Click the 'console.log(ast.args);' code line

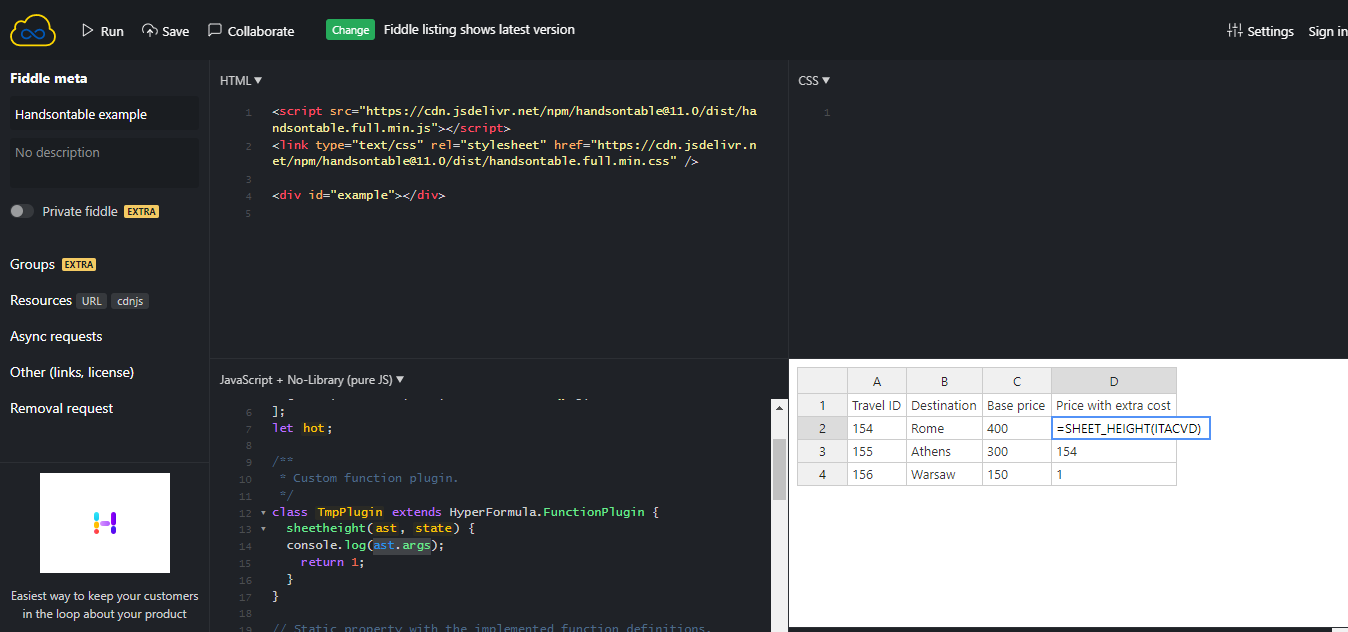(x=364, y=545)
